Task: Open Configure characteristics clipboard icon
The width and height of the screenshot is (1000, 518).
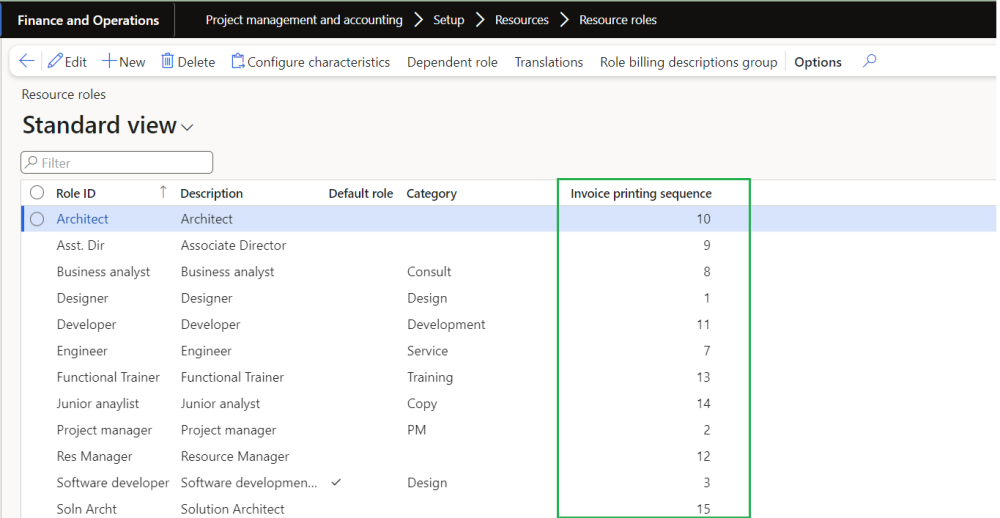Action: point(237,62)
